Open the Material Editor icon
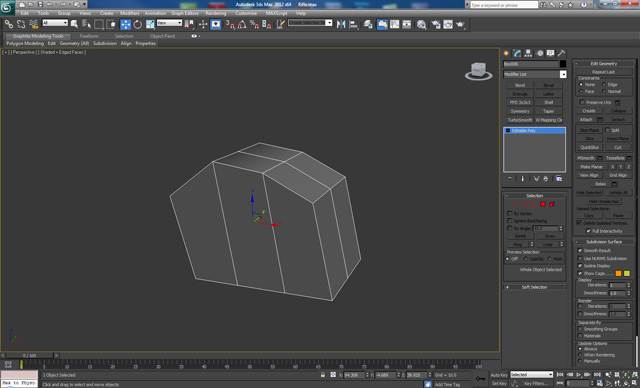This screenshot has height=388, width=640. click(x=421, y=24)
